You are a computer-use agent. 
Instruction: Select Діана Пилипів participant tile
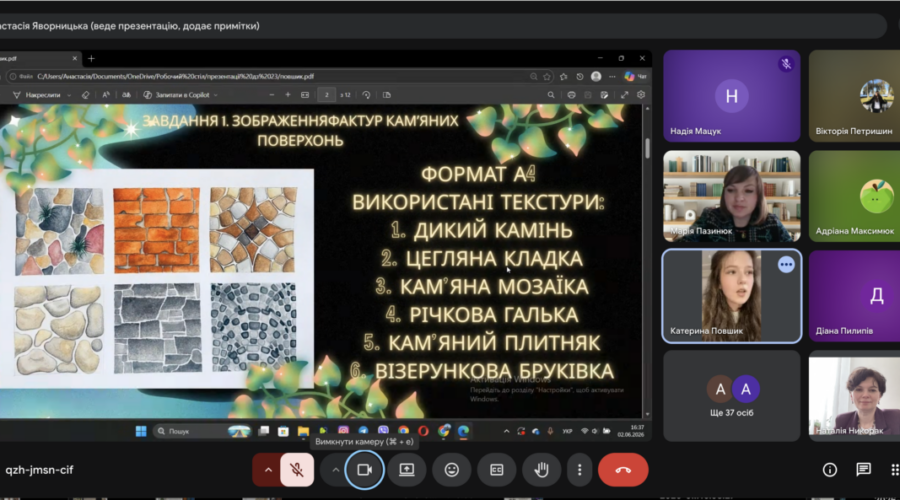[x=854, y=296]
